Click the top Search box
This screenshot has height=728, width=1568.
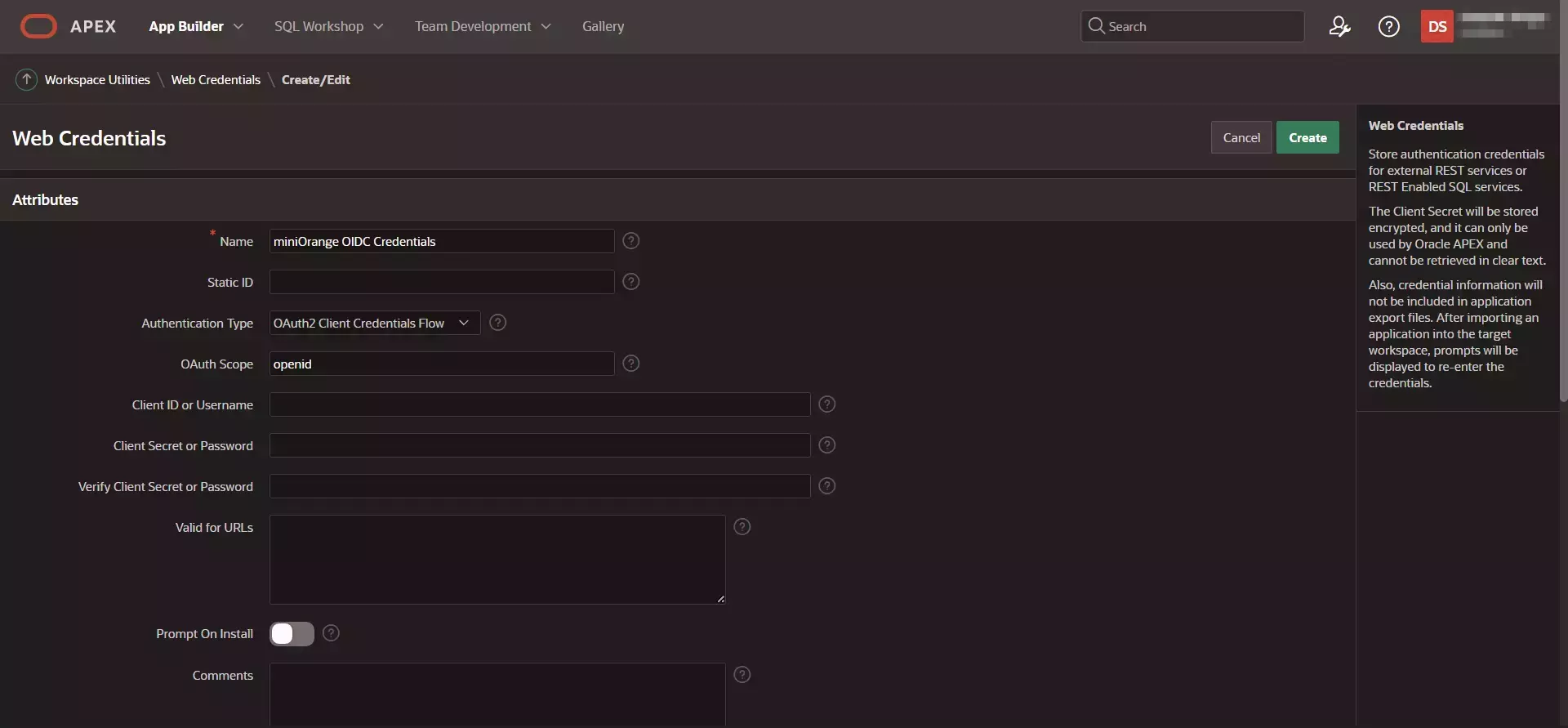pyautogui.click(x=1192, y=26)
